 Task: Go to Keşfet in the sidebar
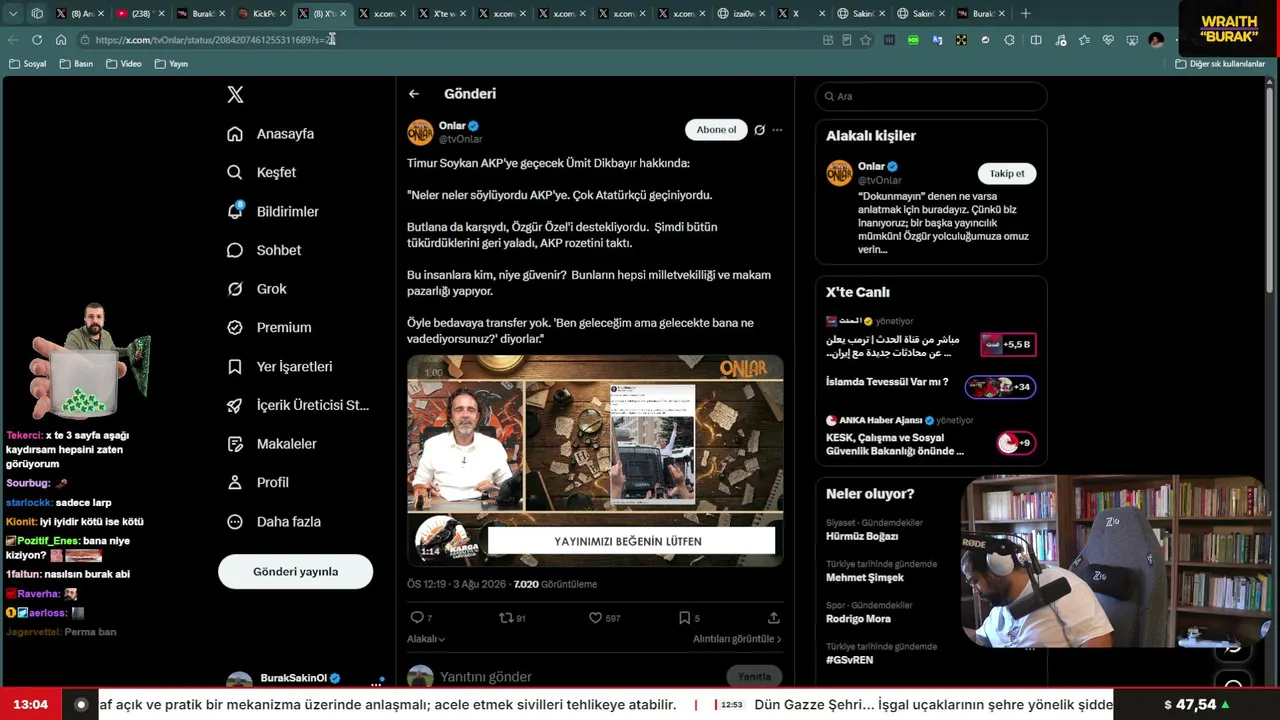point(262,172)
